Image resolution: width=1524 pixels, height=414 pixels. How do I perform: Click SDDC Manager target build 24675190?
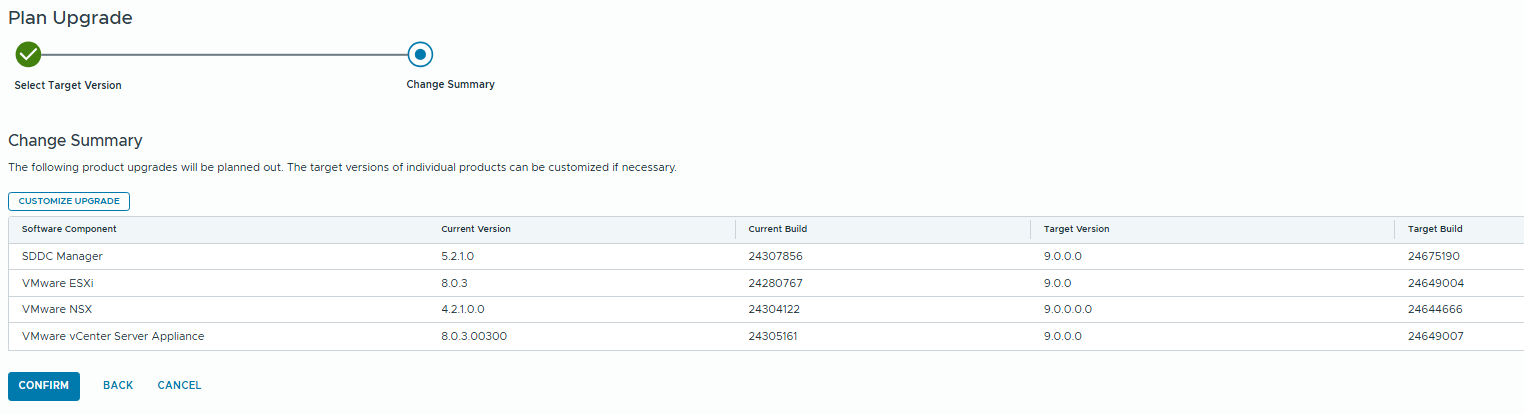pyautogui.click(x=1435, y=256)
